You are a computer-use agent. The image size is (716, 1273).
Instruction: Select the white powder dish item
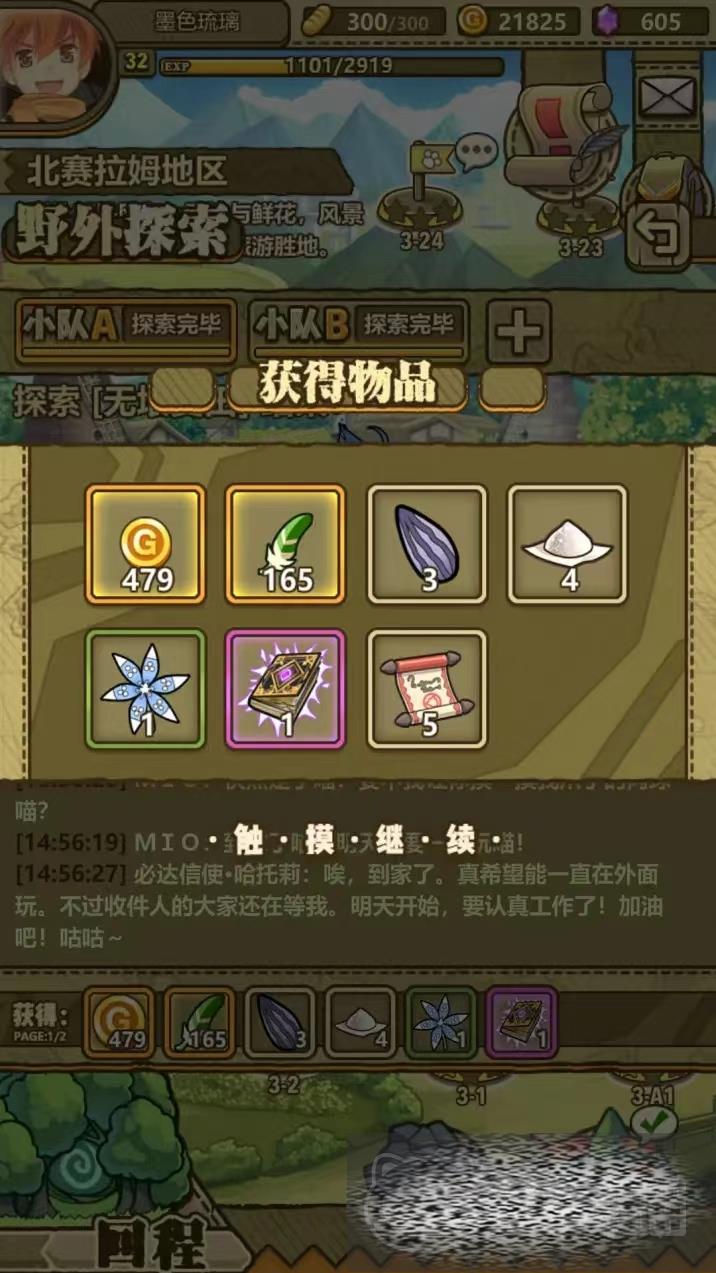tap(568, 545)
